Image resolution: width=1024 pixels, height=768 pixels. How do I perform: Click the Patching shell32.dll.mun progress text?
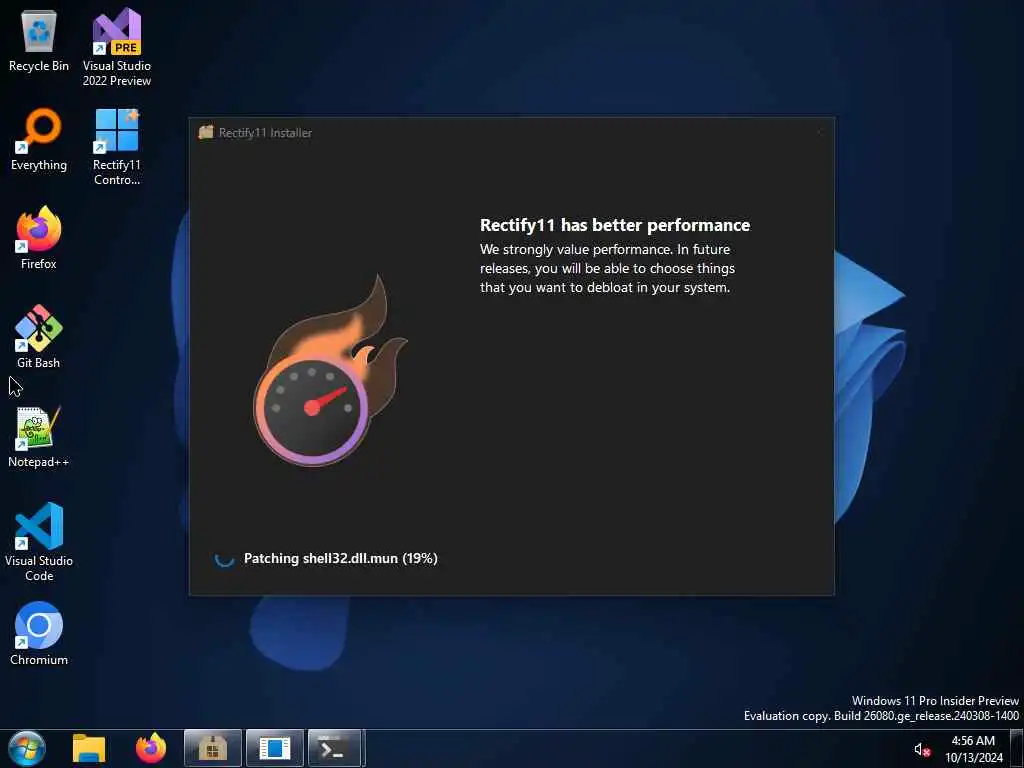[x=340, y=558]
